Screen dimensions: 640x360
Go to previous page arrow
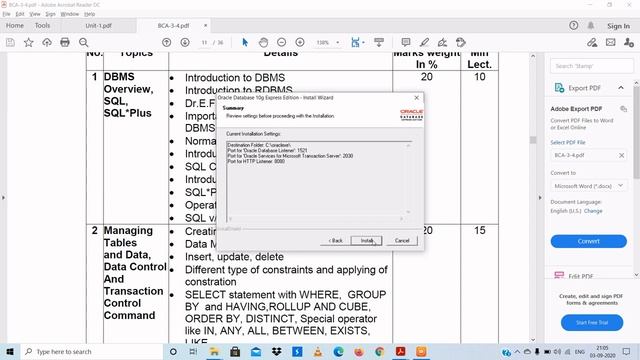coord(167,42)
